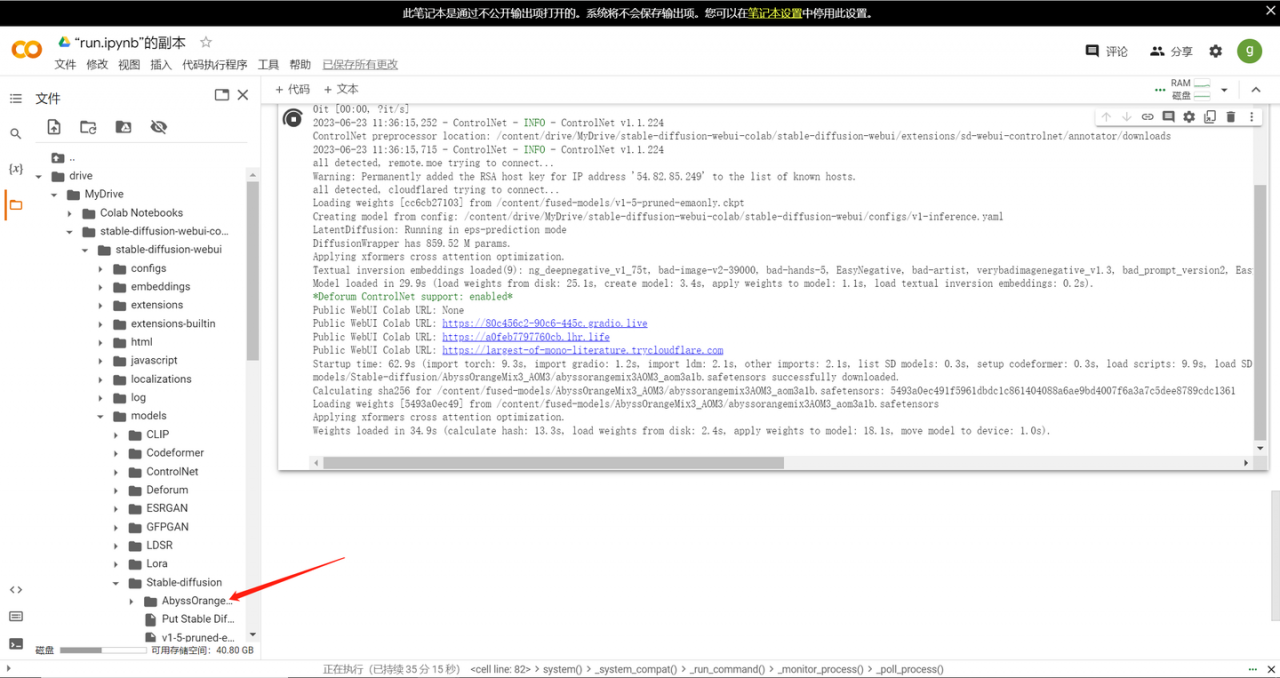Image resolution: width=1280 pixels, height=678 pixels.
Task: Open the RAM disk resource dropdown arrow
Action: pyautogui.click(x=1224, y=90)
